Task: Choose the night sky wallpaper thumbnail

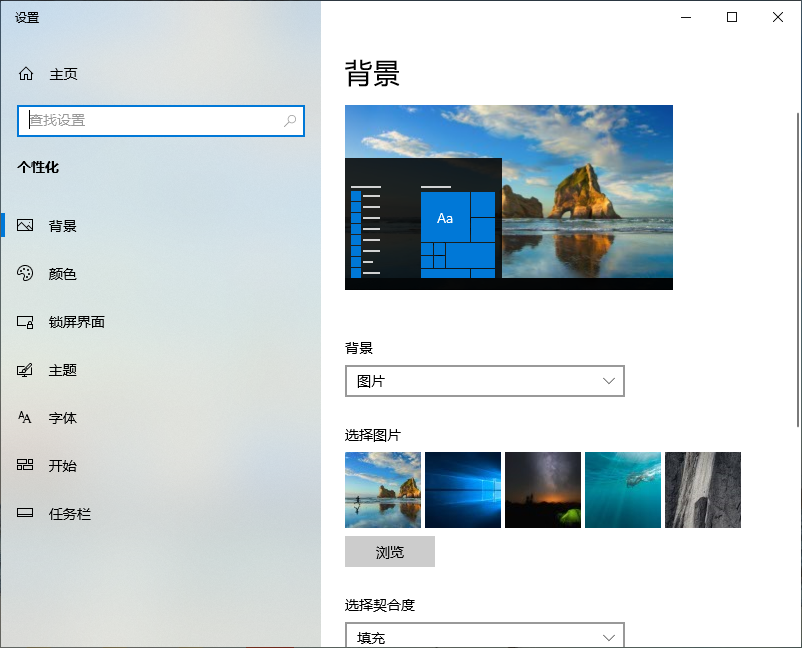Action: point(542,489)
